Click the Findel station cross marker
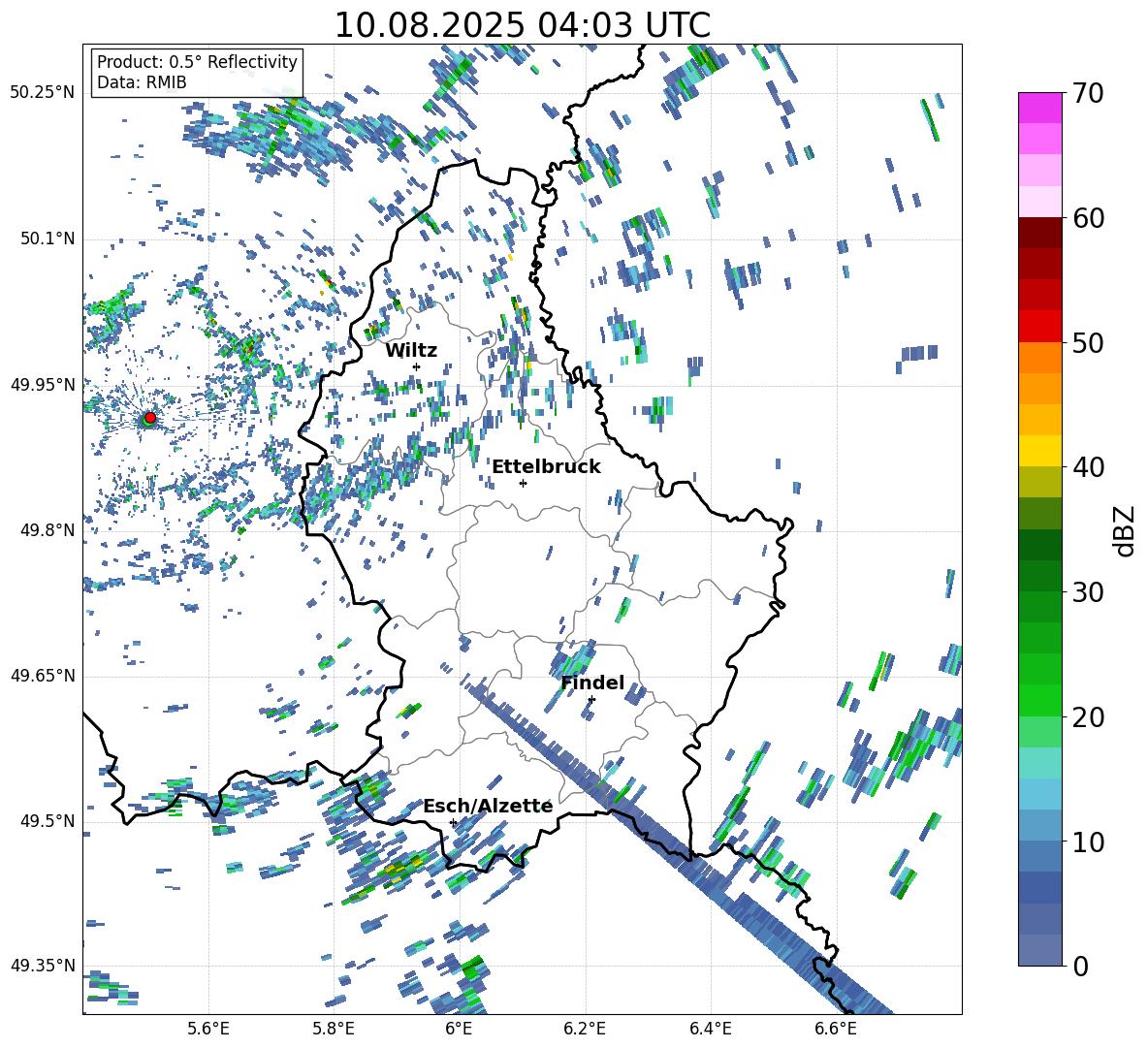 click(x=591, y=700)
